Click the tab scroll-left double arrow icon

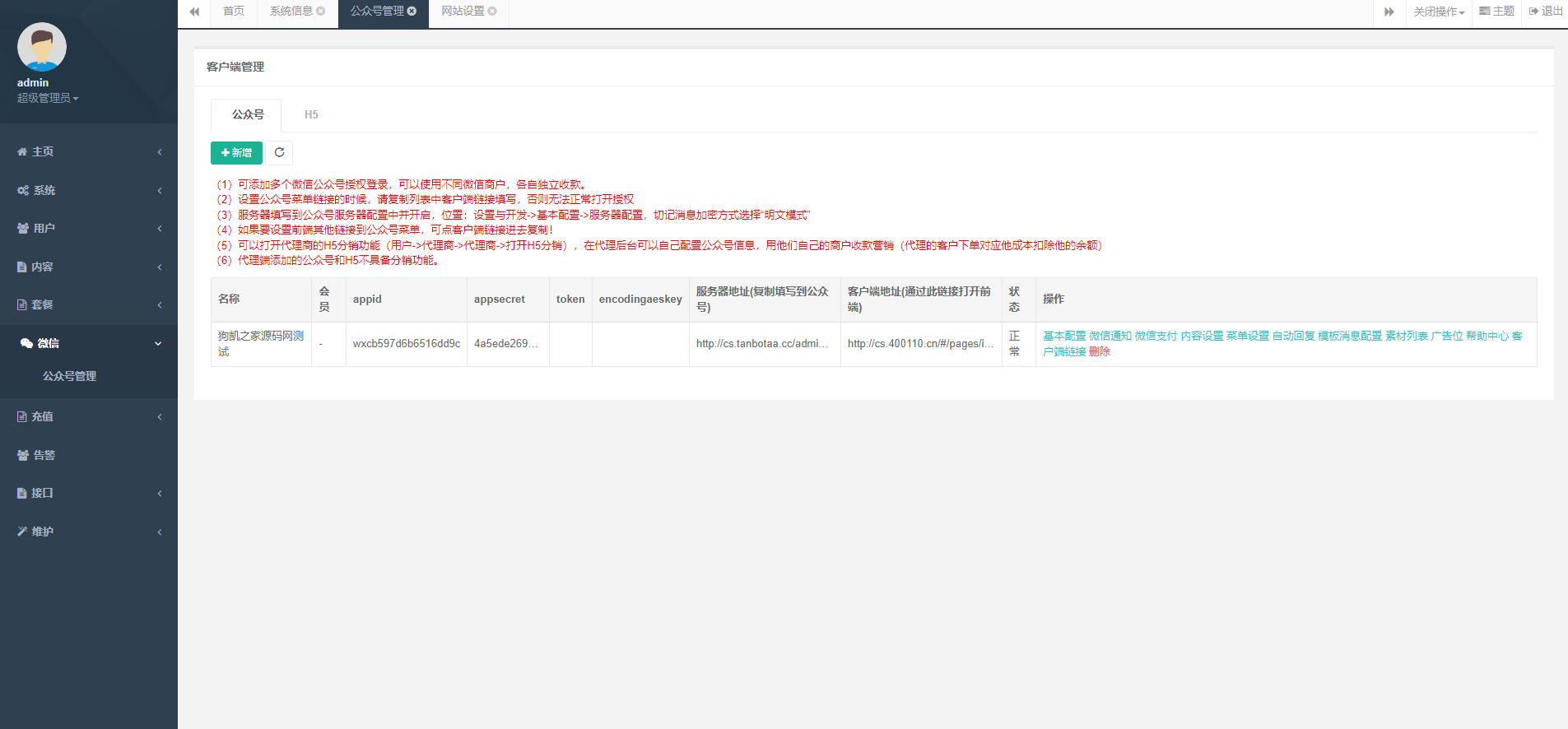coord(194,12)
